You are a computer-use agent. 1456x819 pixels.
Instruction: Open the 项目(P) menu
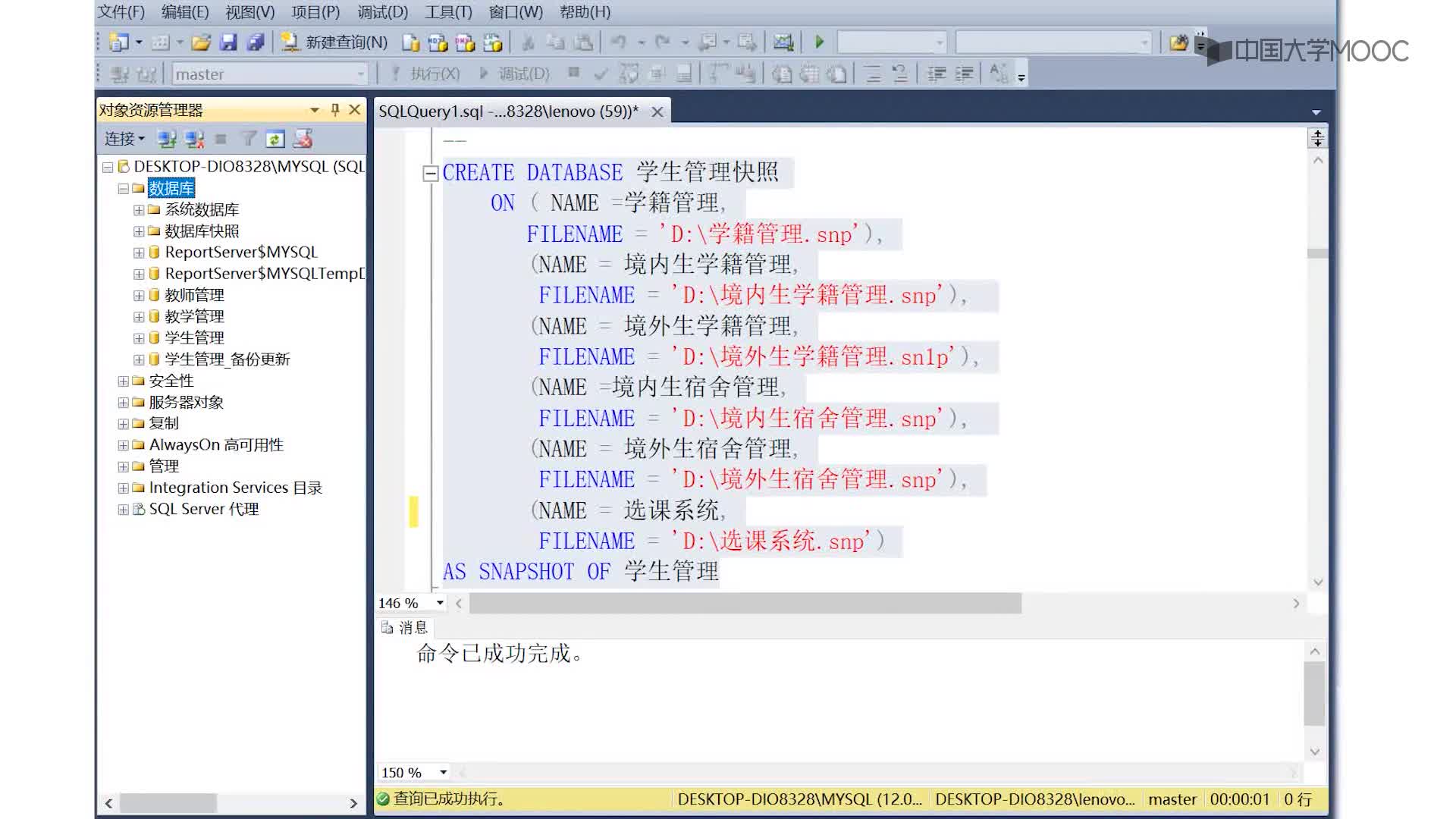[315, 12]
